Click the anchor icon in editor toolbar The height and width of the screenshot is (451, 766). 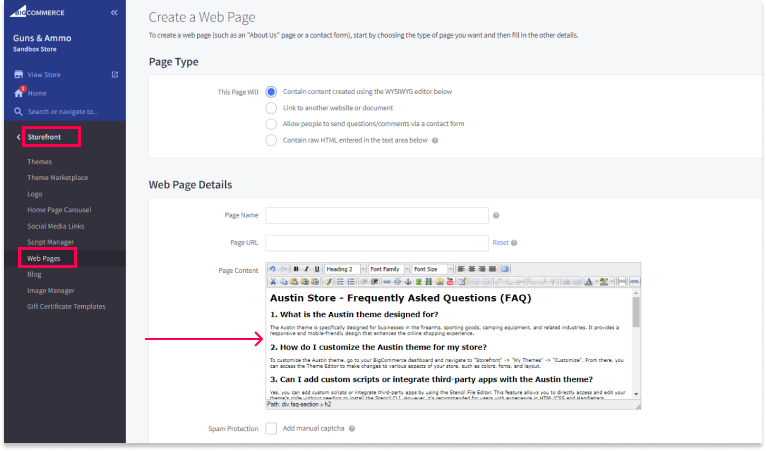(x=408, y=281)
